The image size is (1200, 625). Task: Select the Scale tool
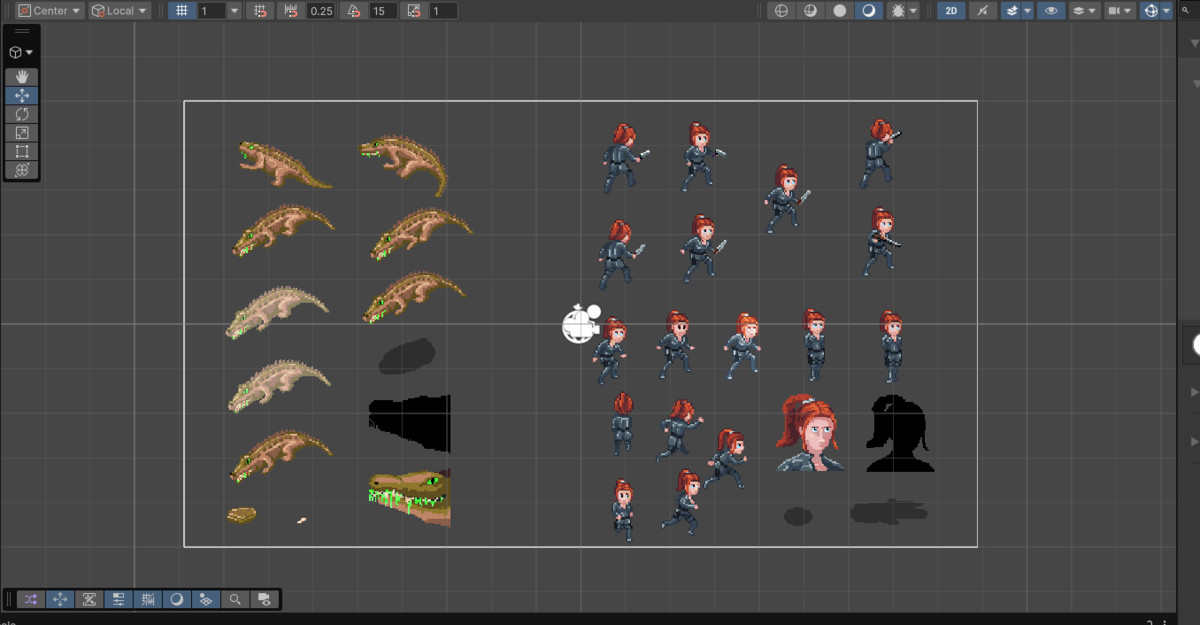click(22, 133)
